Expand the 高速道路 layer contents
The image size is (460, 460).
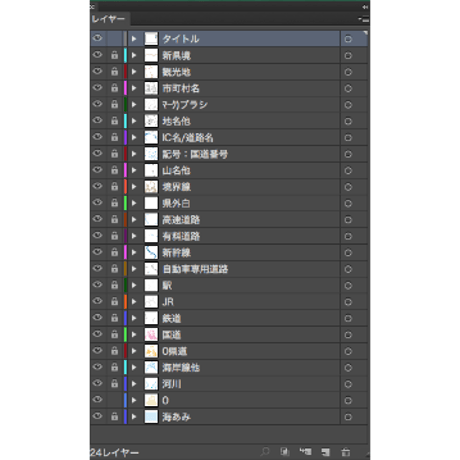[x=134, y=220]
